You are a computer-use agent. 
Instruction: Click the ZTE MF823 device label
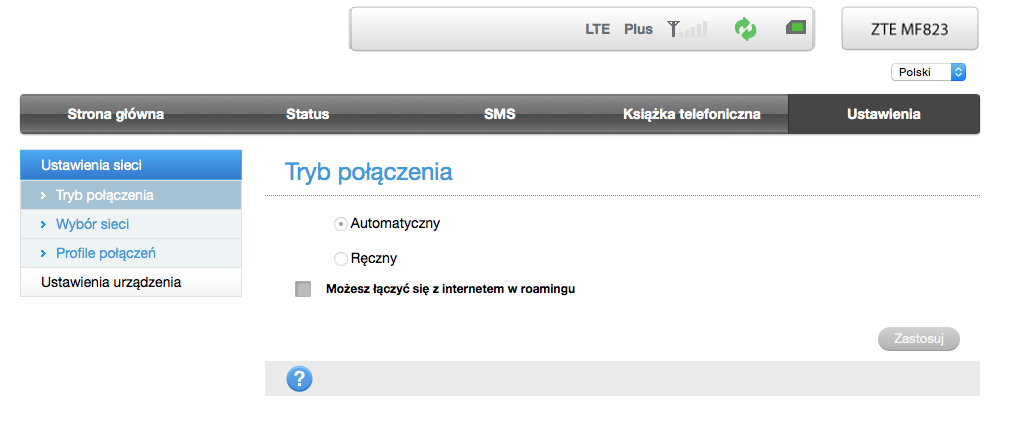click(x=909, y=28)
